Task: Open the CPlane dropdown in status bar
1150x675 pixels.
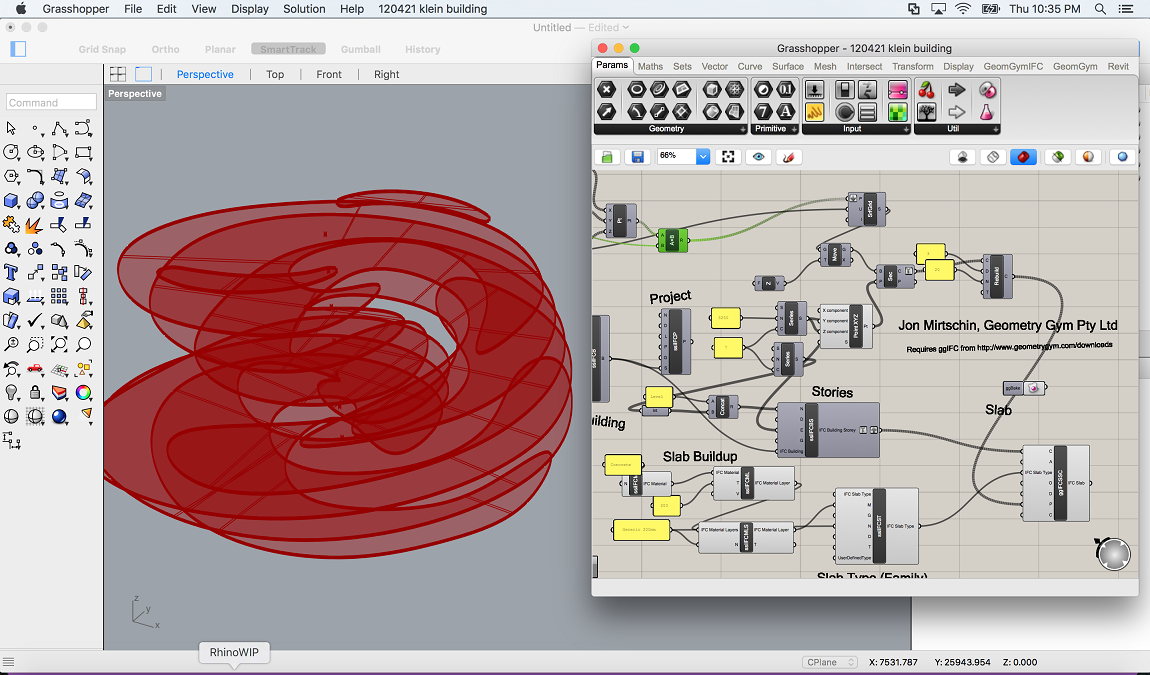Action: tap(830, 662)
